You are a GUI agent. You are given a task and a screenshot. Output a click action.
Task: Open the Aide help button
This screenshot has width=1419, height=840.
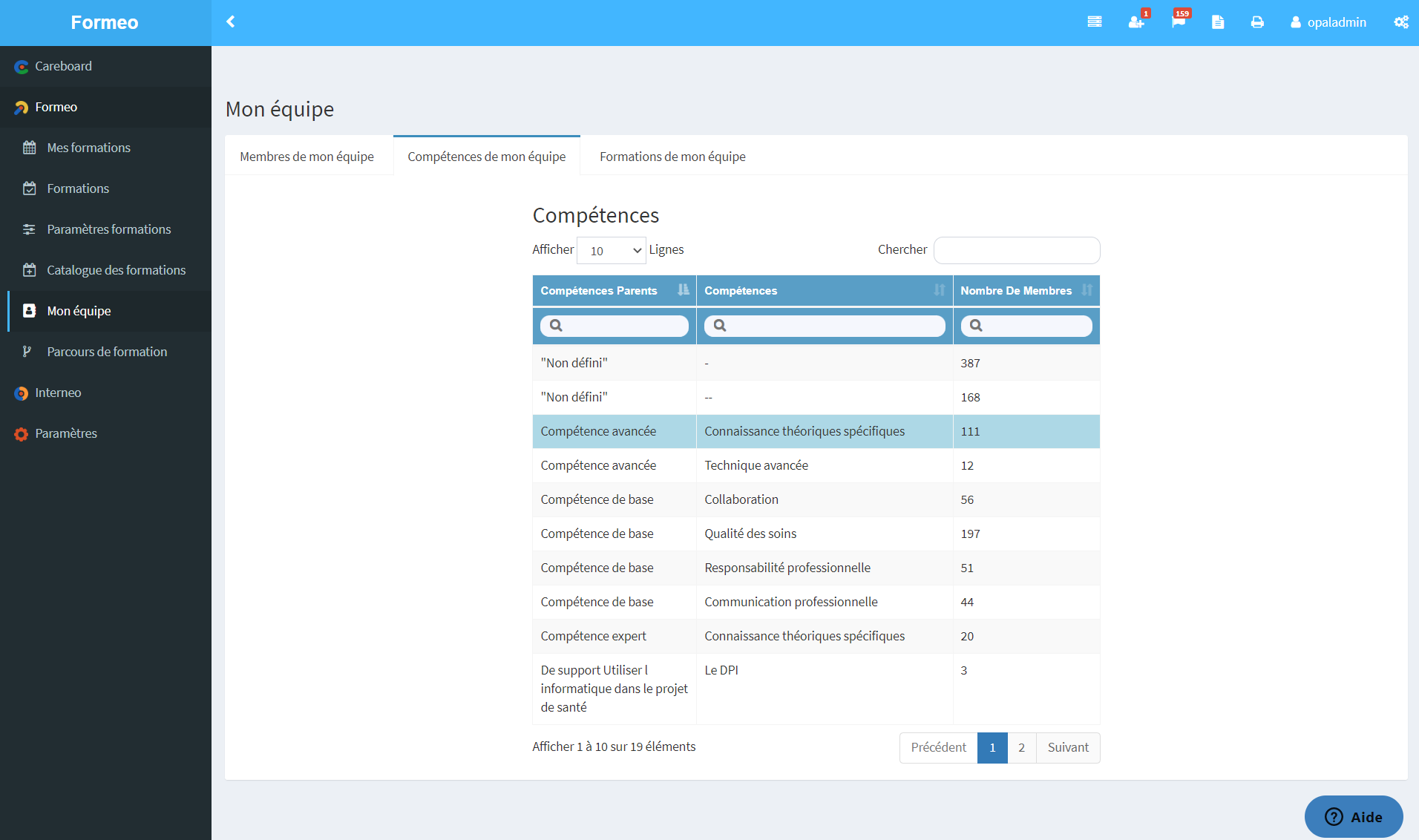[1354, 816]
